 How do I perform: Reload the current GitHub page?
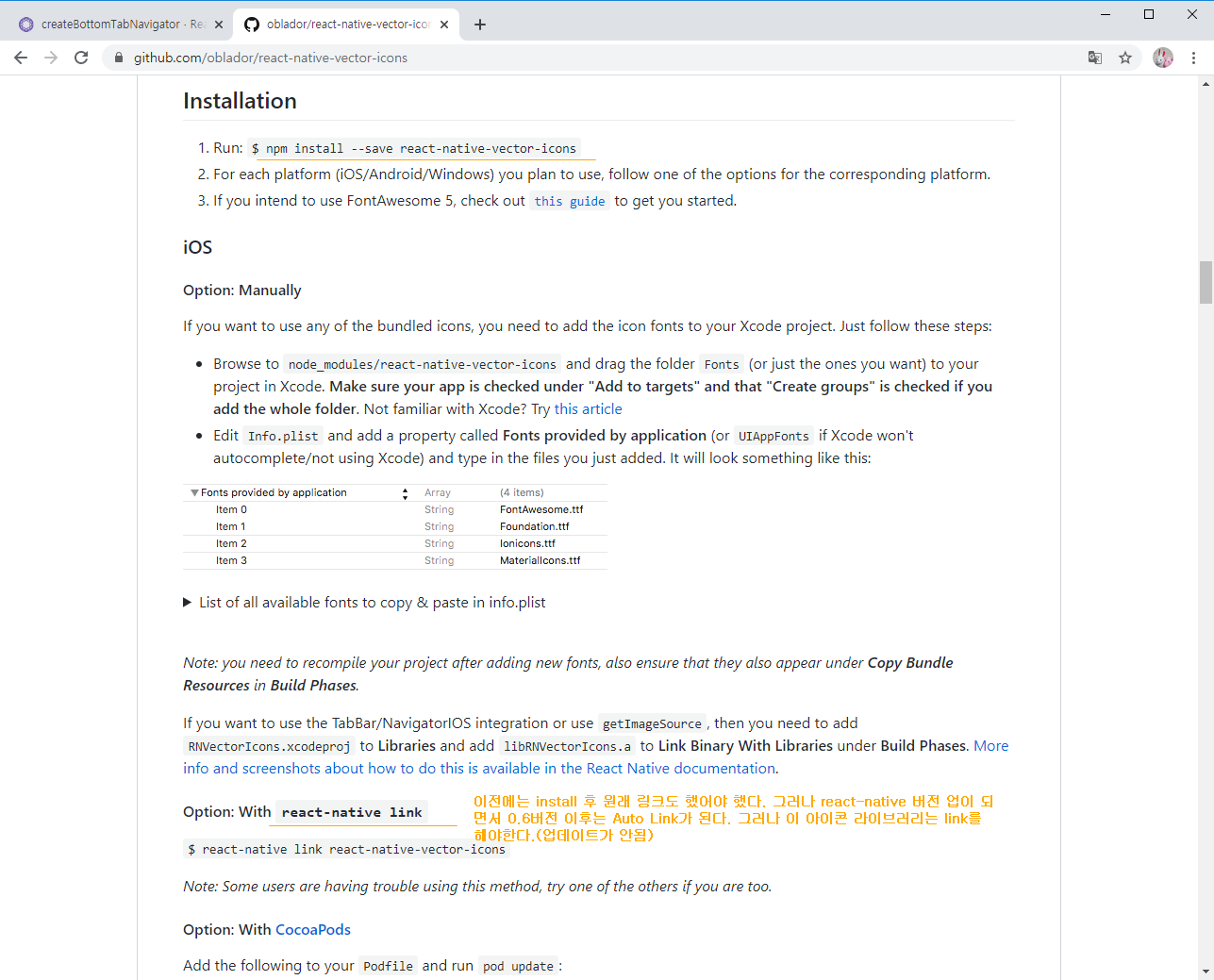click(x=81, y=58)
